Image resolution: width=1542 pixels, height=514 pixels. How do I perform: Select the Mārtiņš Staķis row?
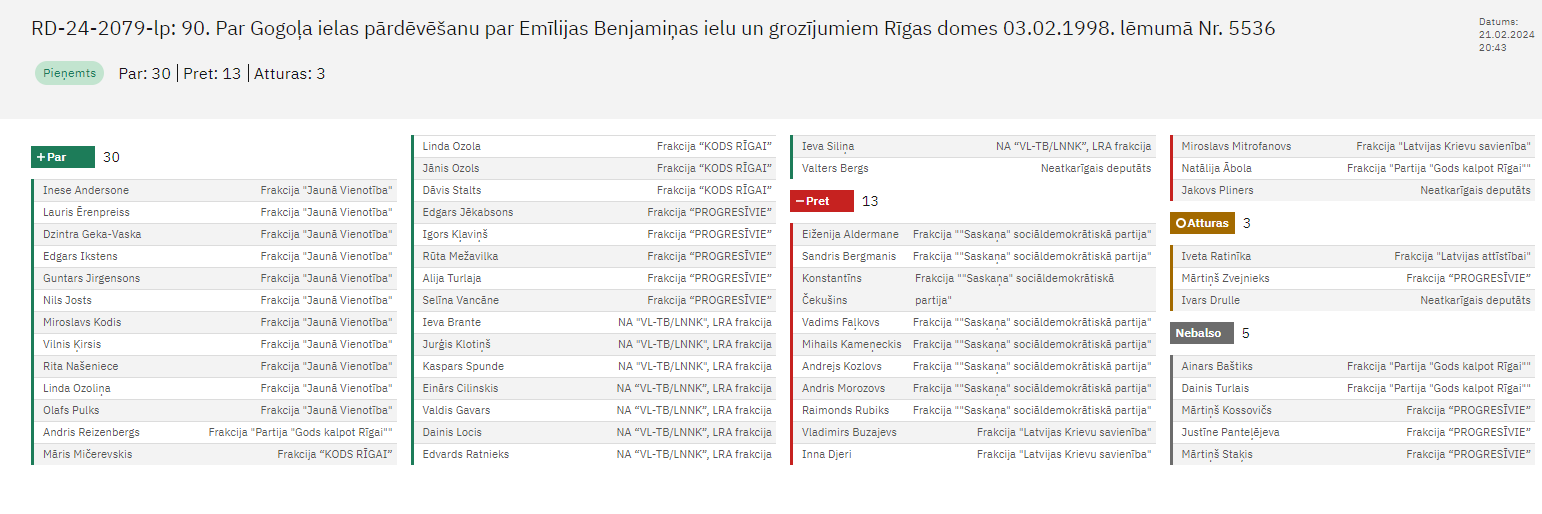pos(1352,454)
